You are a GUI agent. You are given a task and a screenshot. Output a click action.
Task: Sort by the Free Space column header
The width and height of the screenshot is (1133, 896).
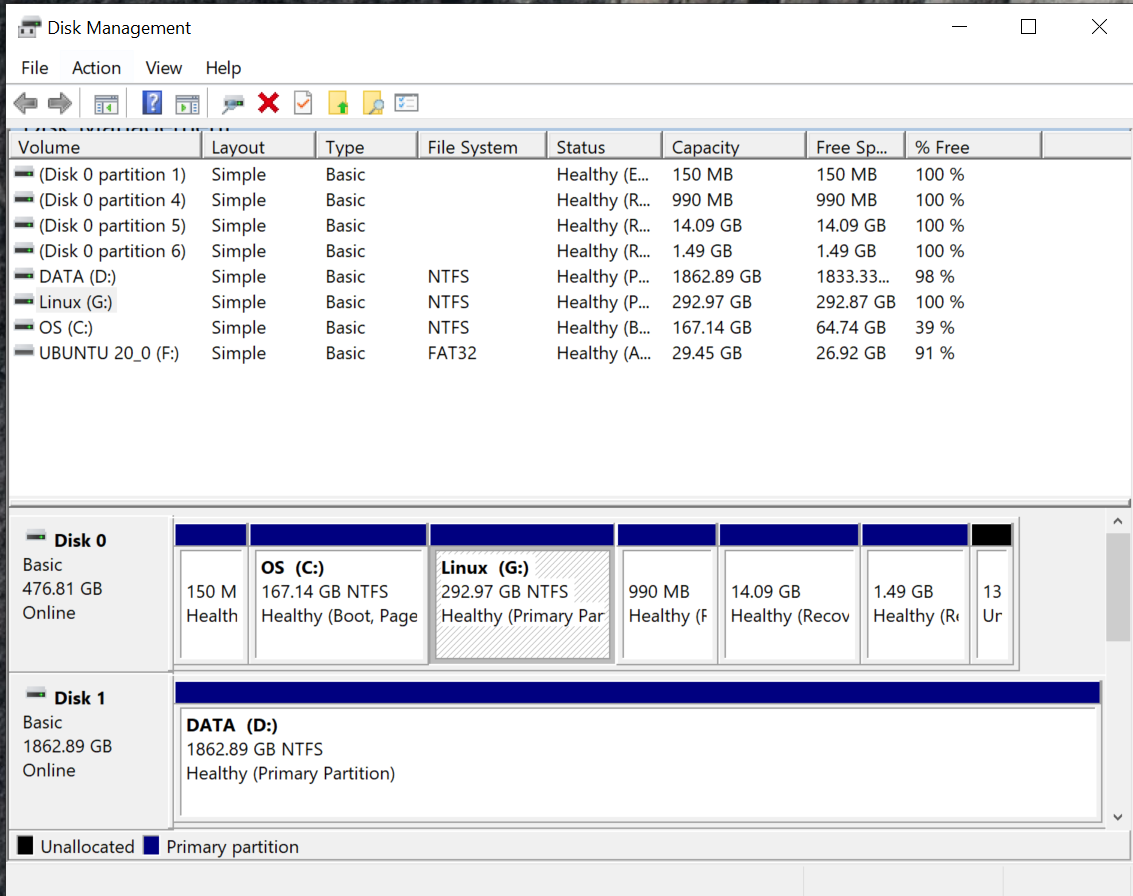pyautogui.click(x=856, y=147)
